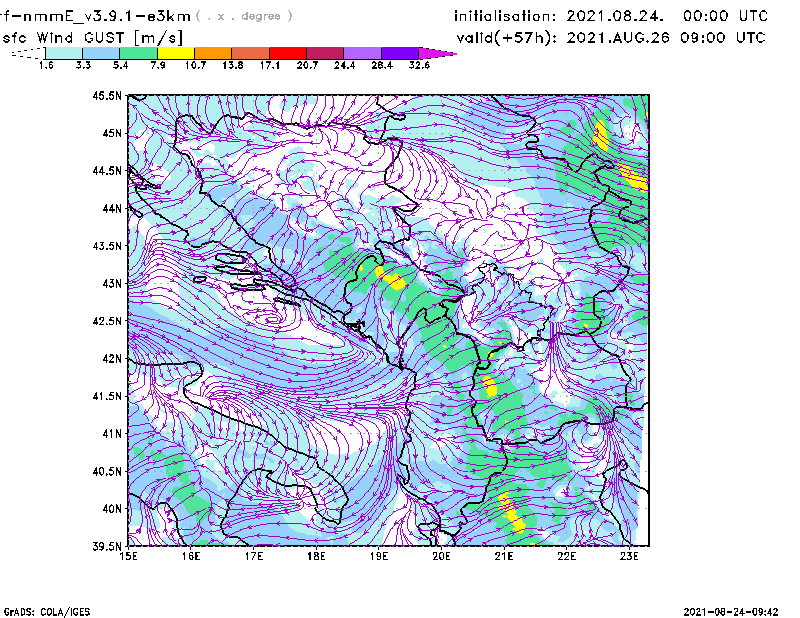Click the '( . x . degree )' grey text
This screenshot has height=618, width=800.
tap(244, 16)
